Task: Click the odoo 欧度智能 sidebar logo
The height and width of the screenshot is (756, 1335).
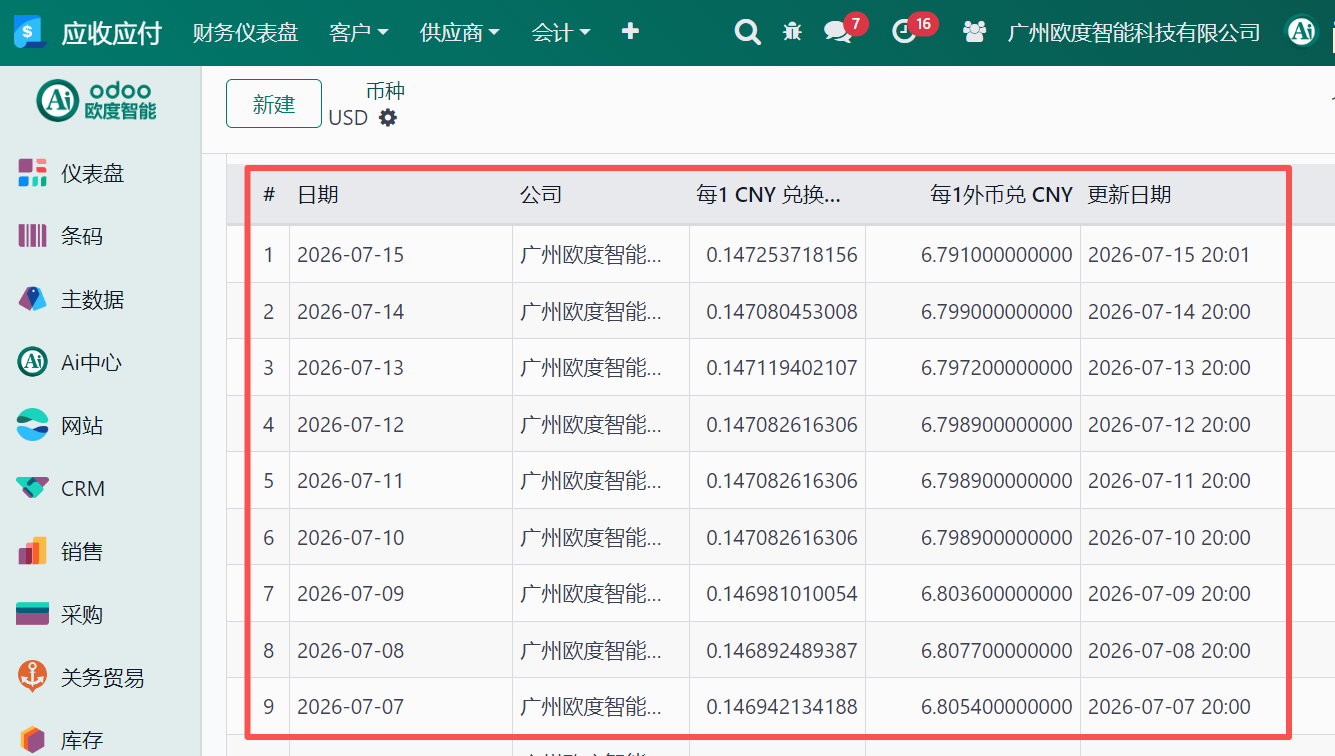Action: click(97, 101)
